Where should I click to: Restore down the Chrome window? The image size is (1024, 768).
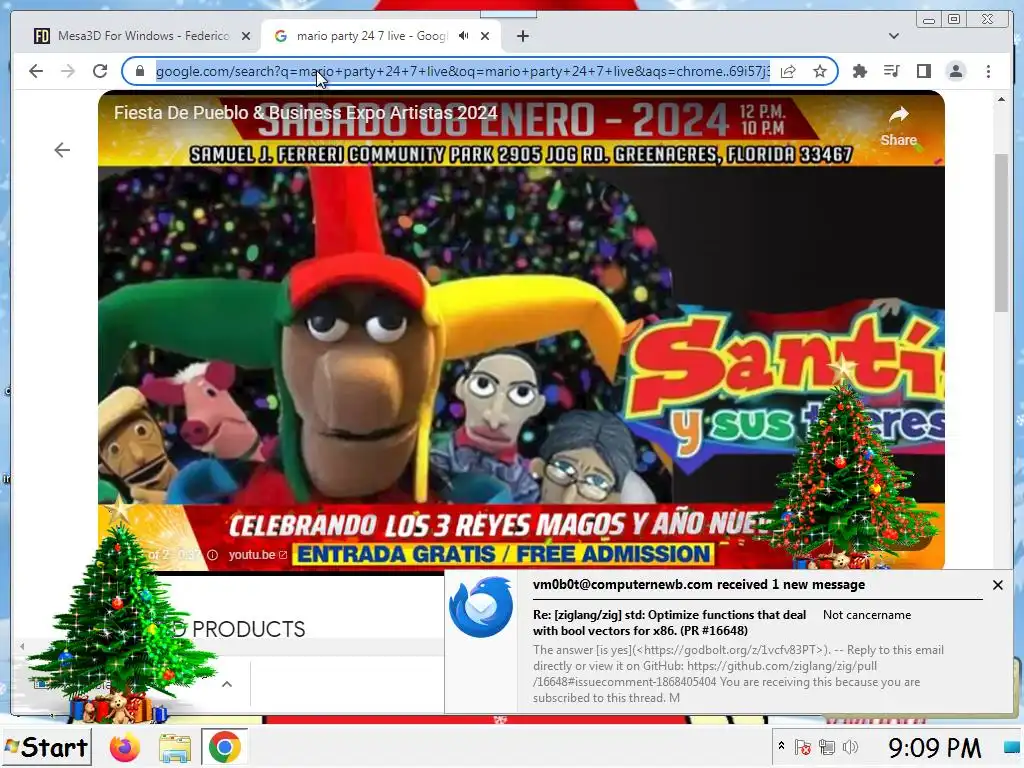[x=954, y=20]
